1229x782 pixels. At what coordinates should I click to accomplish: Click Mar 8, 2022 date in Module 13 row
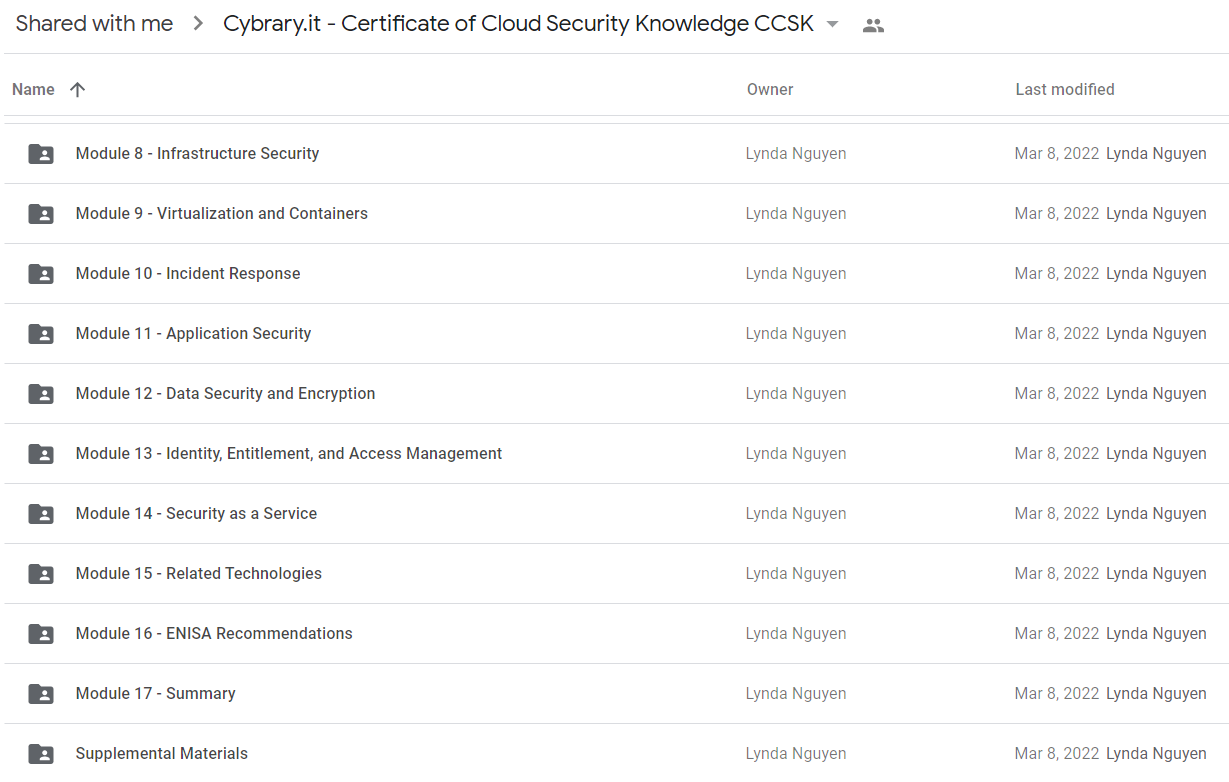[x=1057, y=453]
